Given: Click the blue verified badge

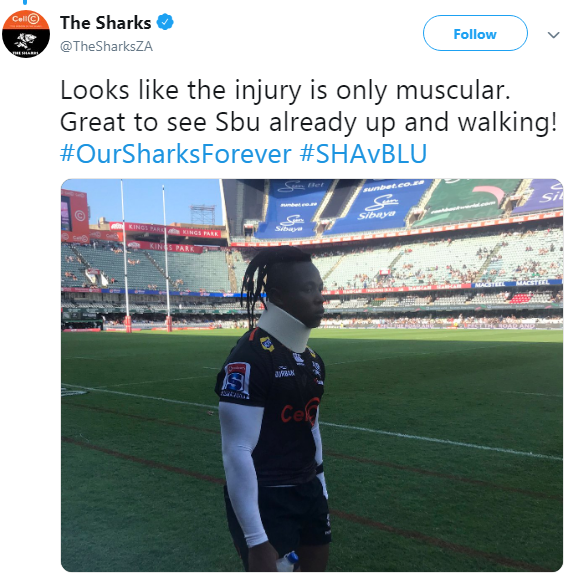Looking at the screenshot, I should [165, 22].
